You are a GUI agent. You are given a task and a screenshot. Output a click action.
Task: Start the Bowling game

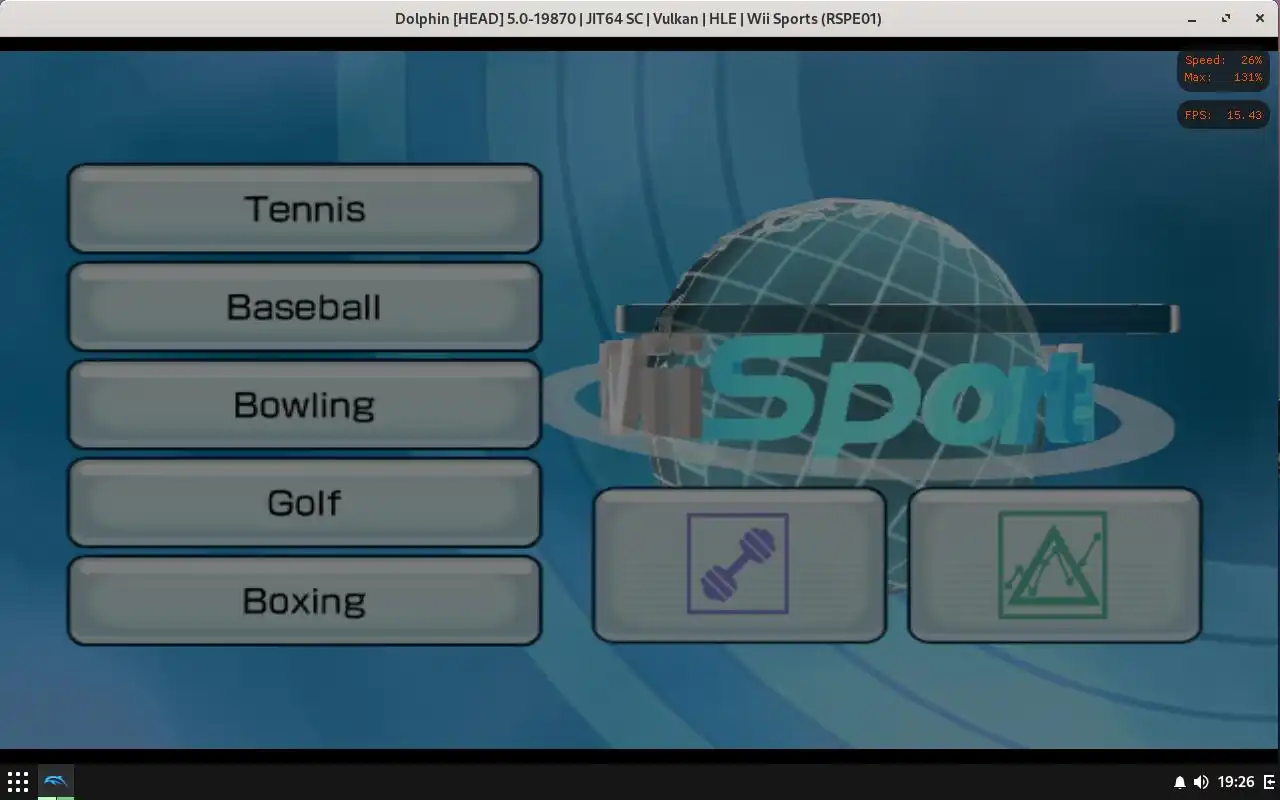(x=304, y=404)
